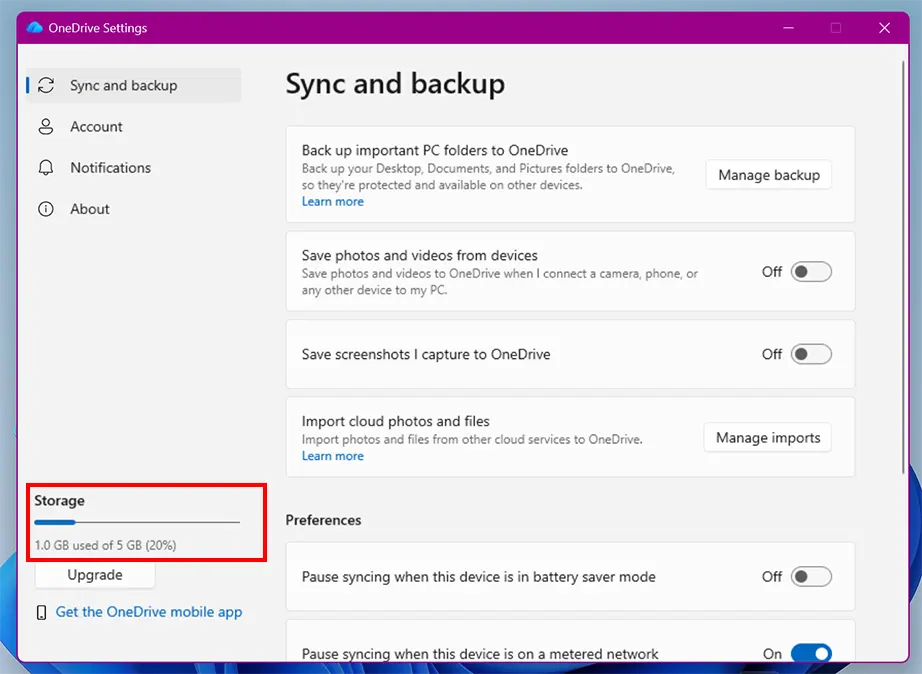Toggle Save screenshots I capture to OneDrive

tap(811, 354)
